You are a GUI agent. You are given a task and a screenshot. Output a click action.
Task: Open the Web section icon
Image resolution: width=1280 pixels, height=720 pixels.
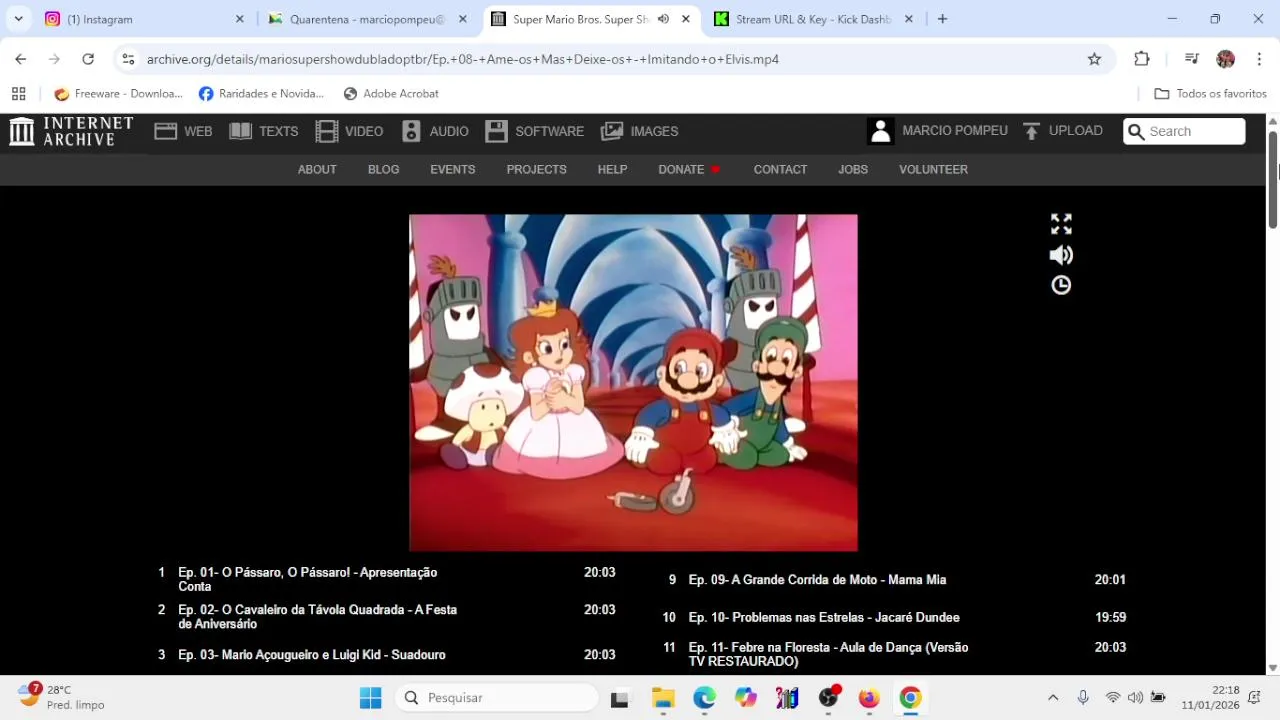pyautogui.click(x=166, y=131)
